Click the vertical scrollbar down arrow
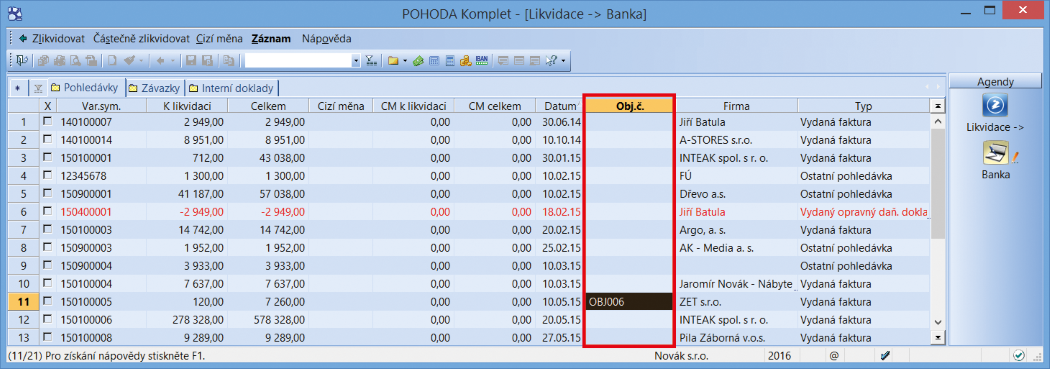Screen dimensions: 1050x369 click(938, 321)
